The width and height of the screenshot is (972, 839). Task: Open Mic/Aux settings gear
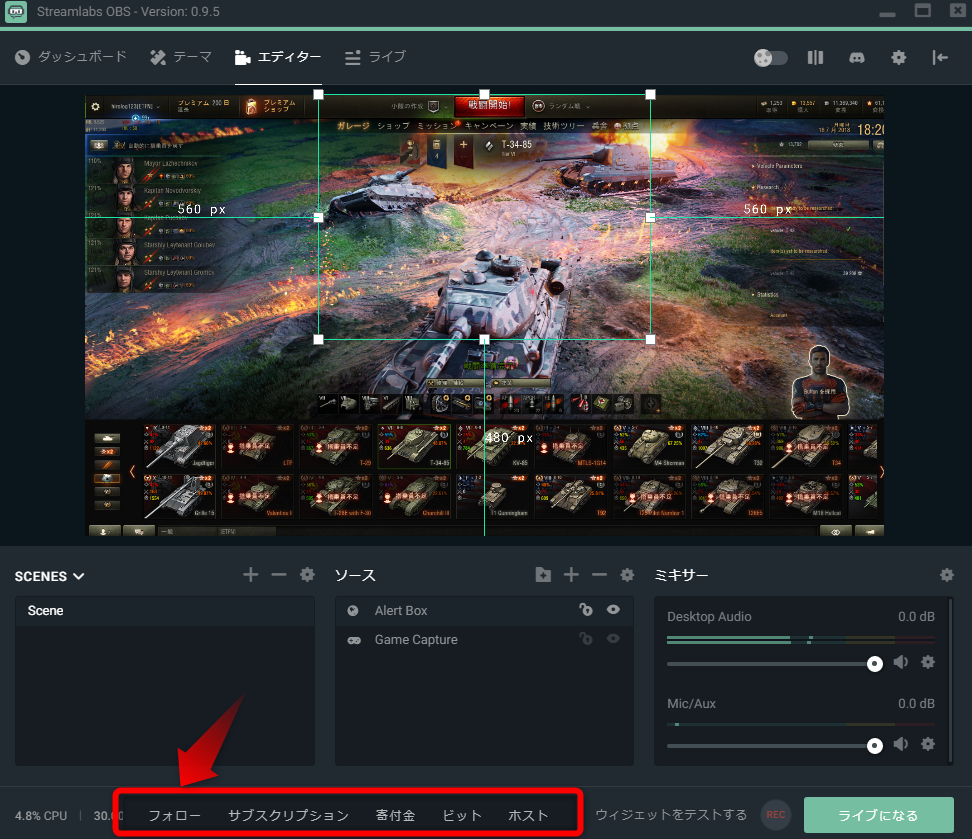(x=928, y=744)
